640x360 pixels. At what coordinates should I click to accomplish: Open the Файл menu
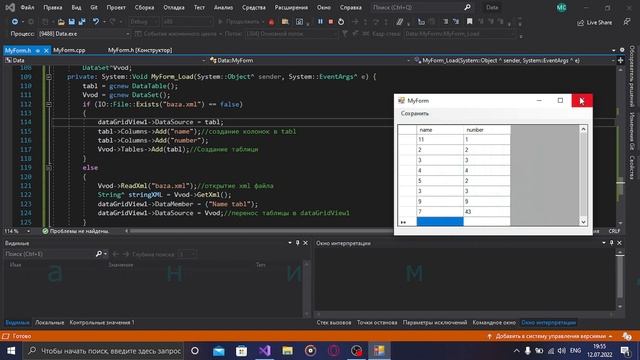[x=27, y=7]
